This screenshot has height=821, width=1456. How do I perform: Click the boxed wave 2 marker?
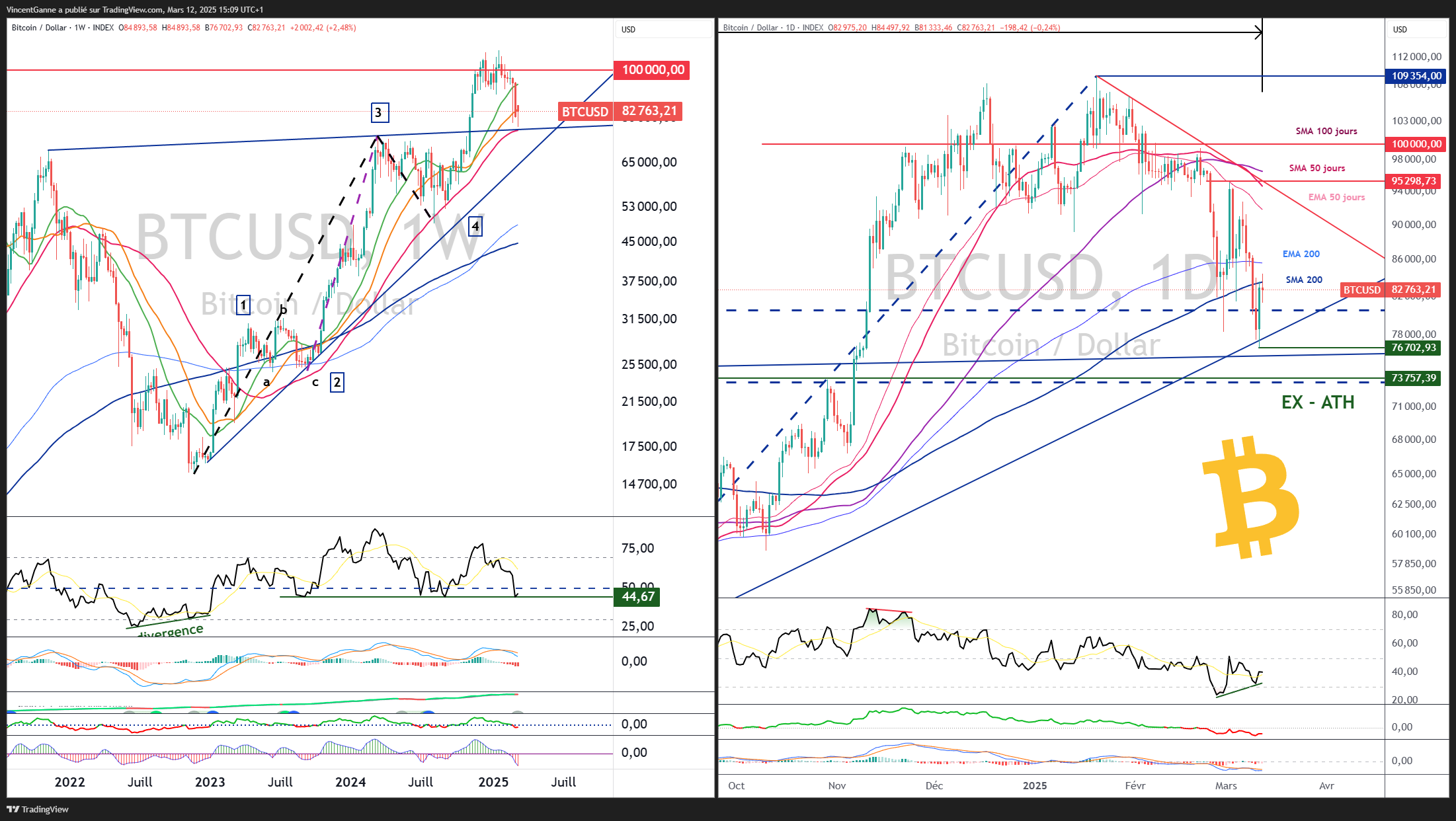[x=337, y=381]
